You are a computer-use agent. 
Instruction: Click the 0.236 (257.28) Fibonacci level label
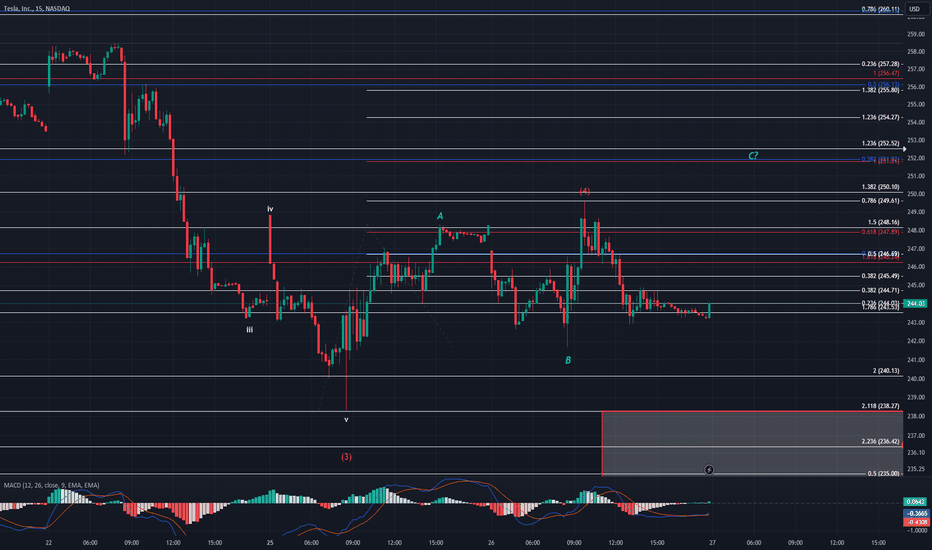tap(880, 64)
